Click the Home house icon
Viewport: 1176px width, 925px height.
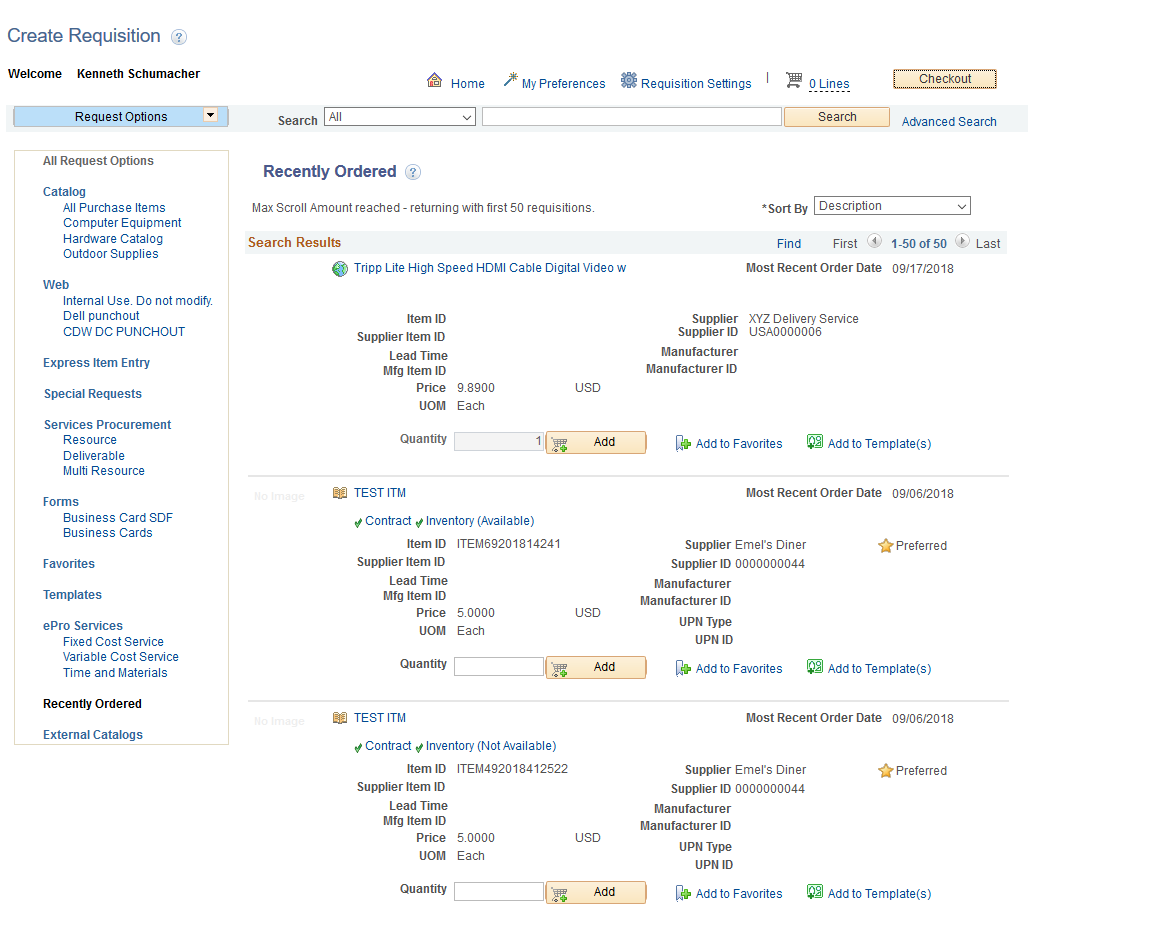click(x=434, y=80)
